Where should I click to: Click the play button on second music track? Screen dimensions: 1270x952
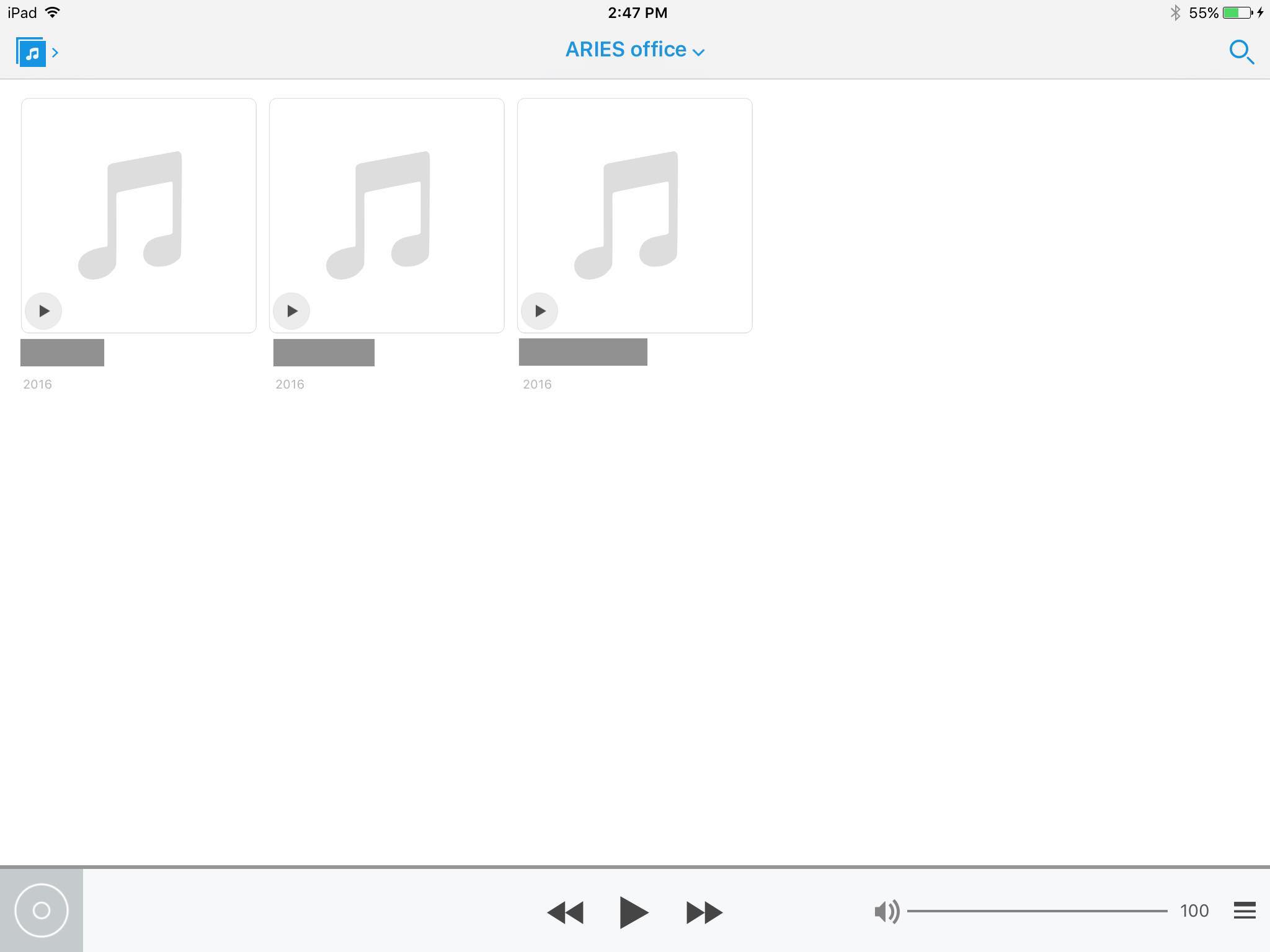tap(292, 310)
